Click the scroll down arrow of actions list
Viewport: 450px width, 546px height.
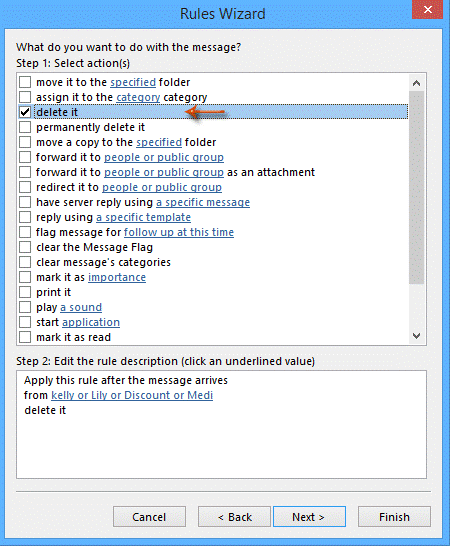pyautogui.click(x=416, y=336)
